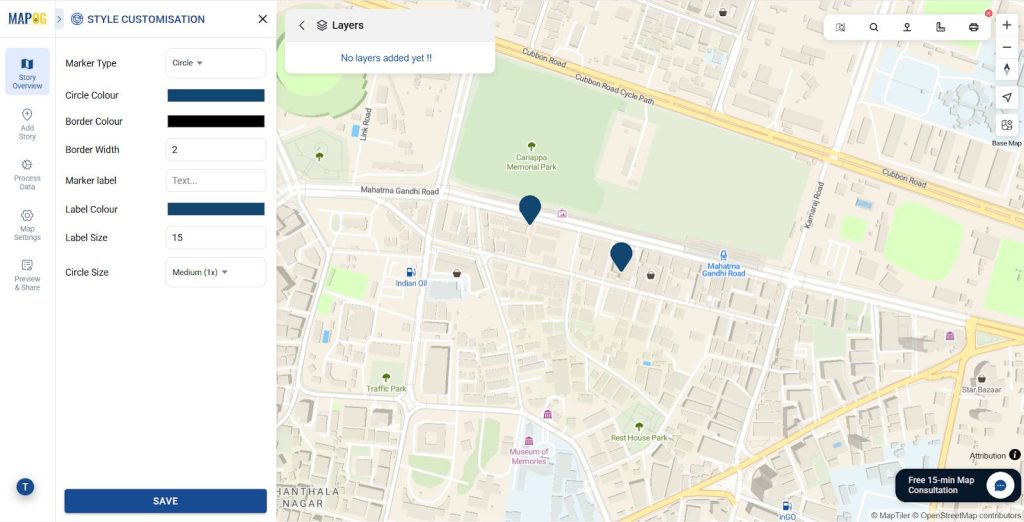Expand sidebar with chevron next to logo
1024x522 pixels.
click(59, 19)
